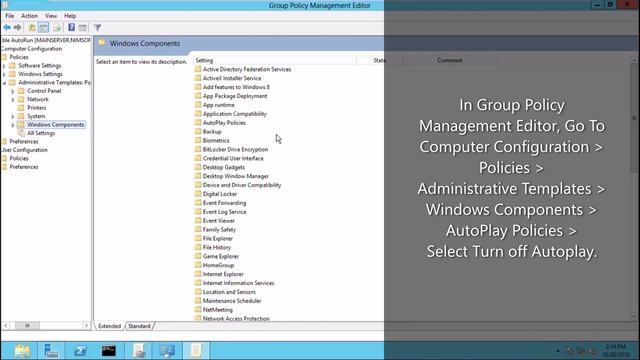Viewport: 640px width, 360px height.
Task: Click the Event Viewer folder icon
Action: [x=198, y=220]
